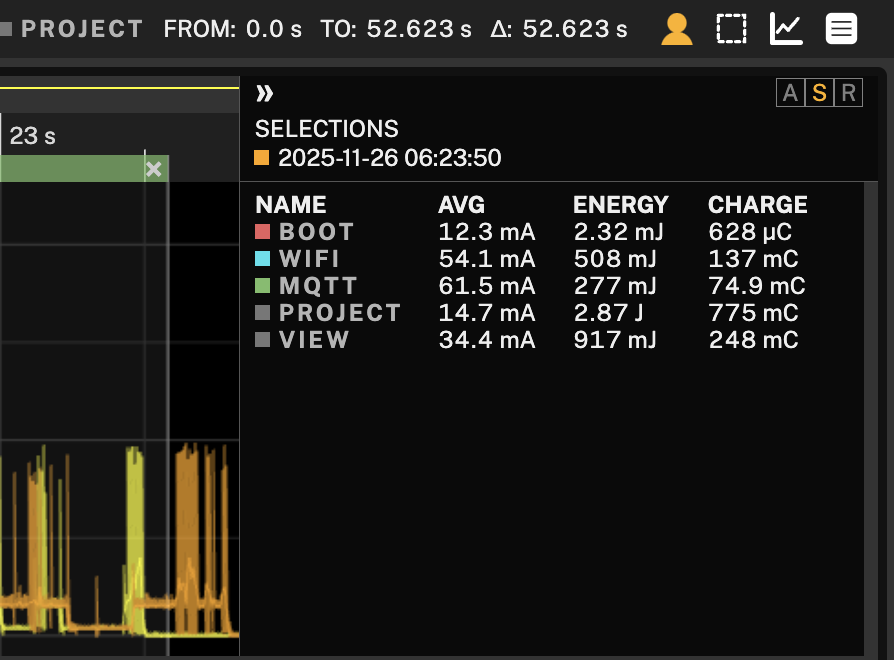The image size is (894, 660).
Task: Close the green selection with X
Action: (x=154, y=169)
